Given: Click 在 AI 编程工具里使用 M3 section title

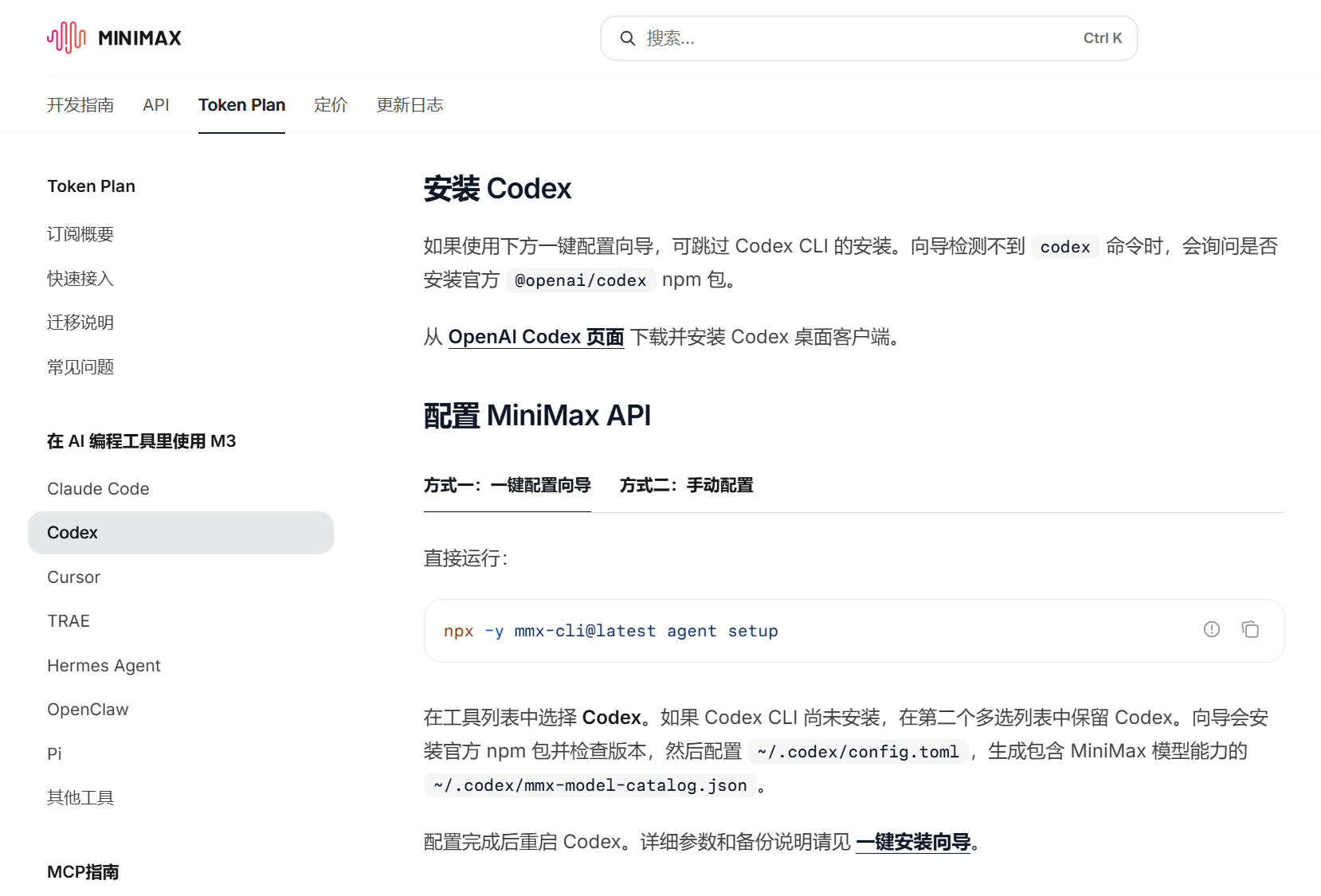Looking at the screenshot, I should tap(142, 441).
